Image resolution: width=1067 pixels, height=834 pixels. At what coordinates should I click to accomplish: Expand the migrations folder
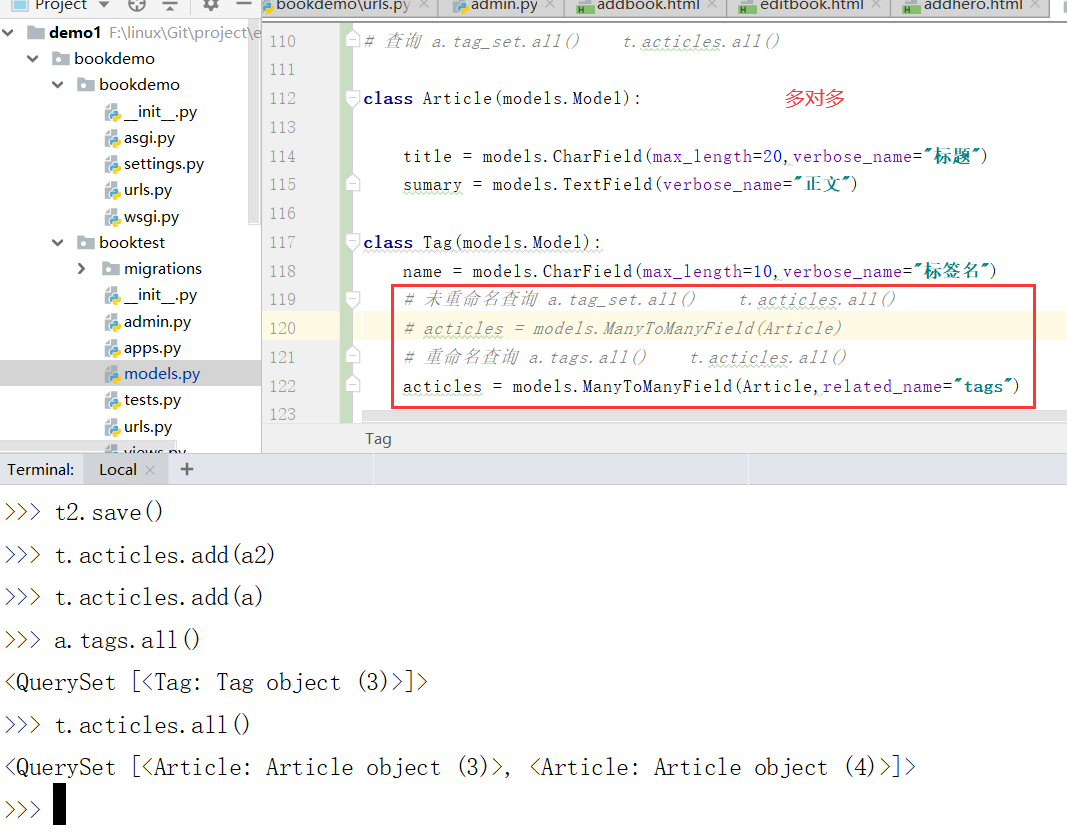pyautogui.click(x=82, y=269)
